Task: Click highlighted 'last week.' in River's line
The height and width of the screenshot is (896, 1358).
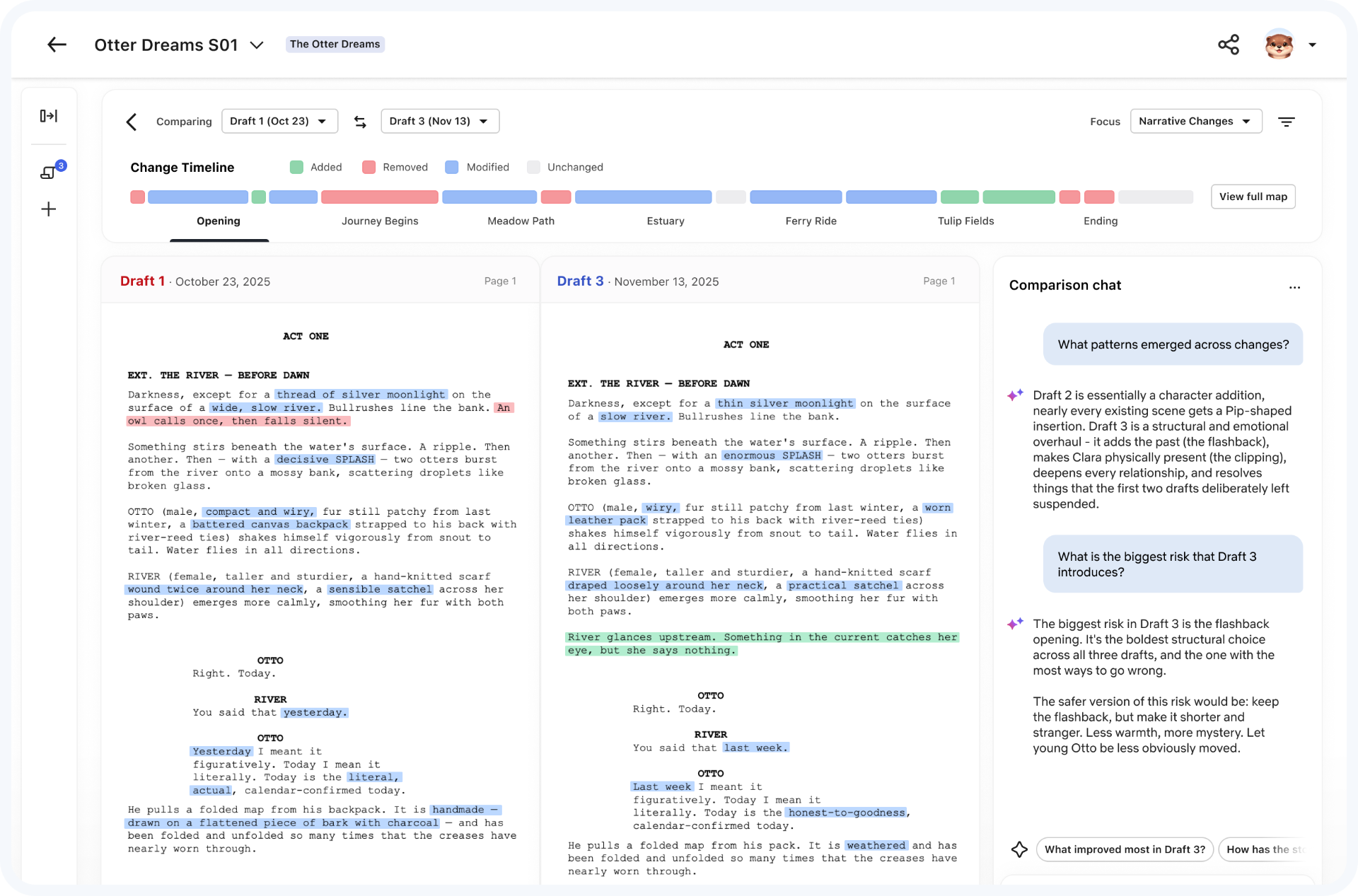Action: (x=755, y=747)
